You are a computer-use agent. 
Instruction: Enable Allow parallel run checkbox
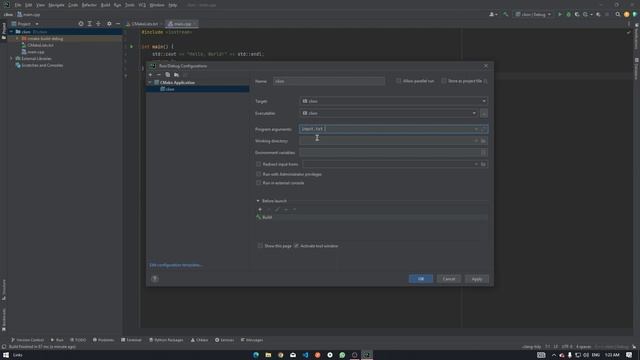tap(398, 81)
